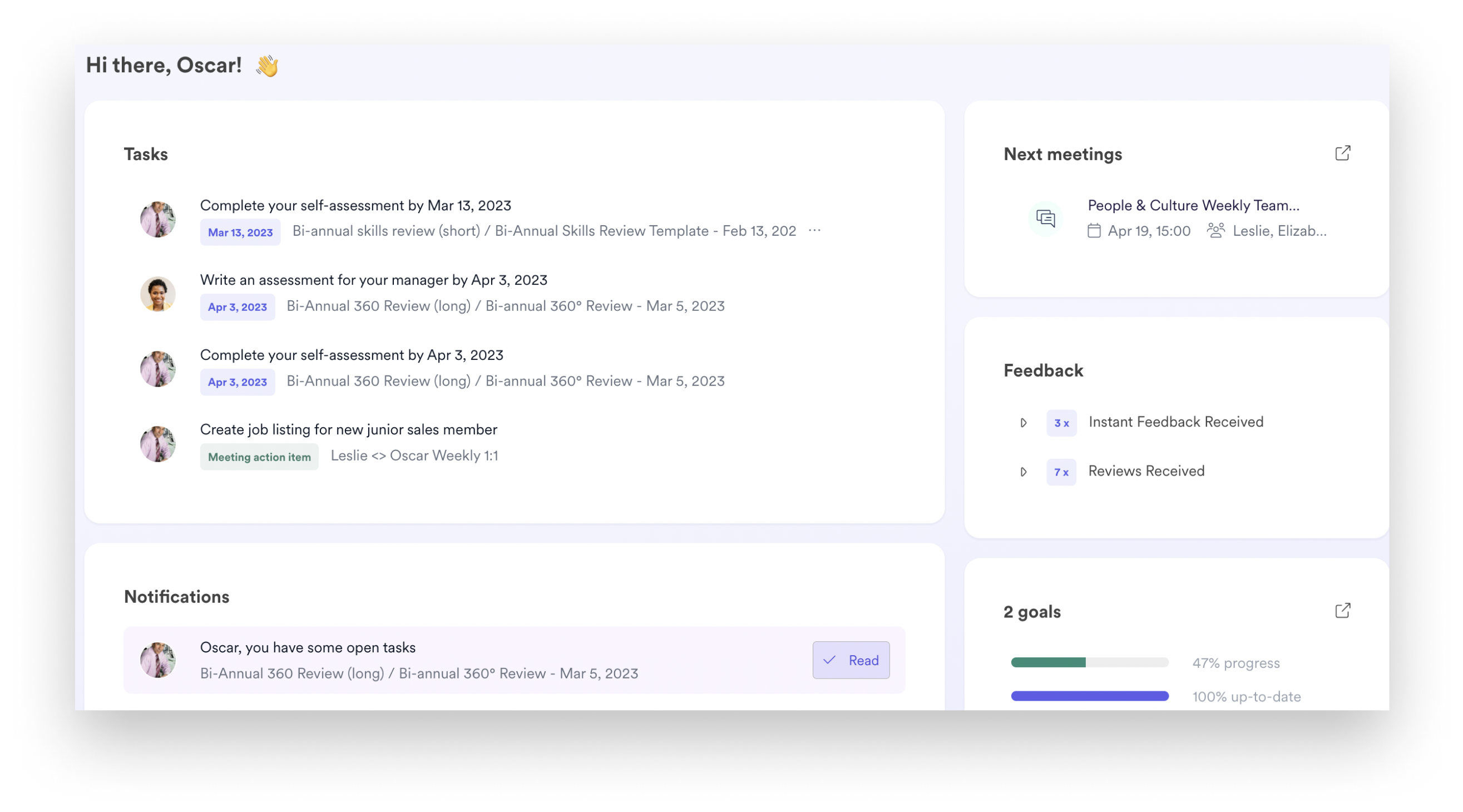Click the chat bubble icon beside the weekly meeting
The image size is (1463, 812).
pos(1045,218)
